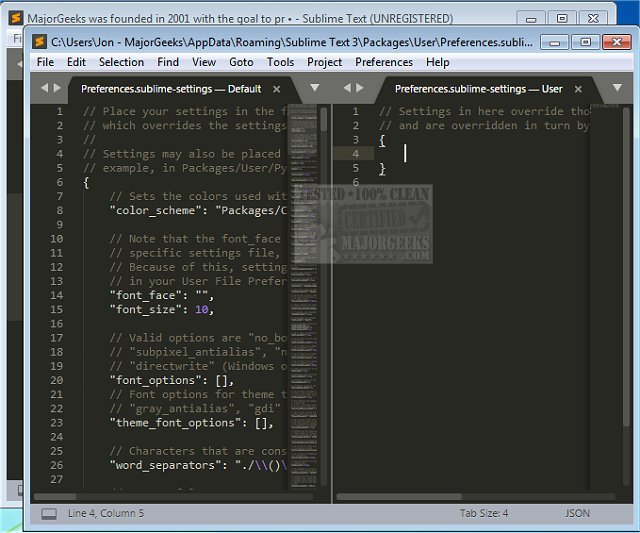This screenshot has width=640, height=533.
Task: Open the Preferences menu
Action: (384, 62)
